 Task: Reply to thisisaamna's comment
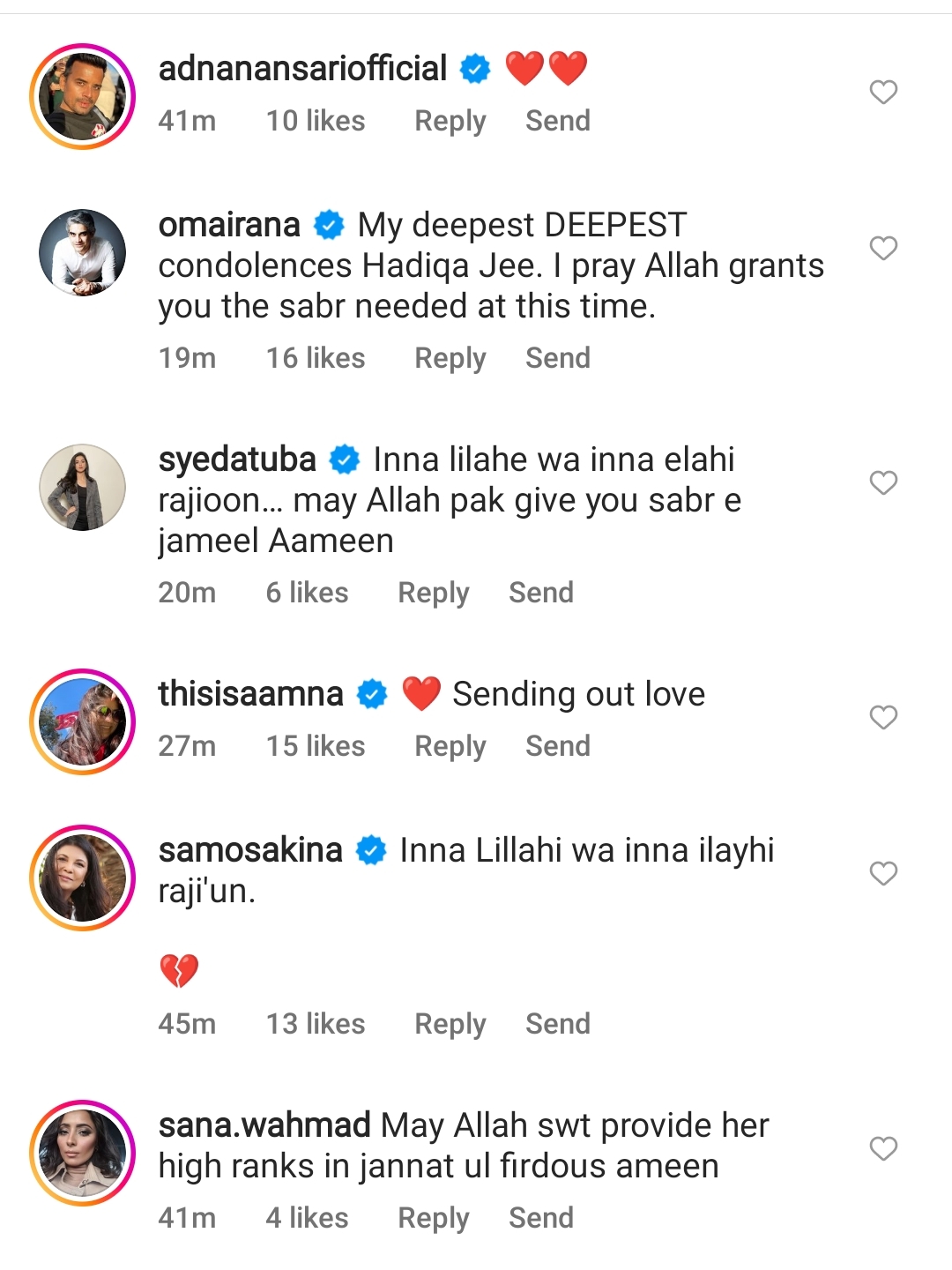[x=450, y=746]
